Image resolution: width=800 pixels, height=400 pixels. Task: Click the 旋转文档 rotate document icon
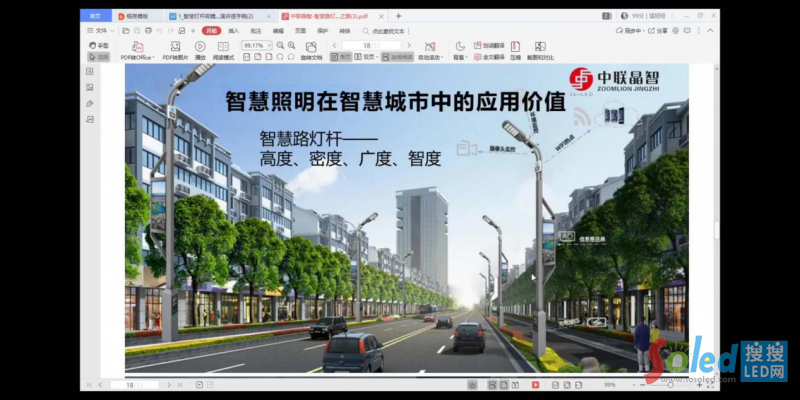coord(311,48)
